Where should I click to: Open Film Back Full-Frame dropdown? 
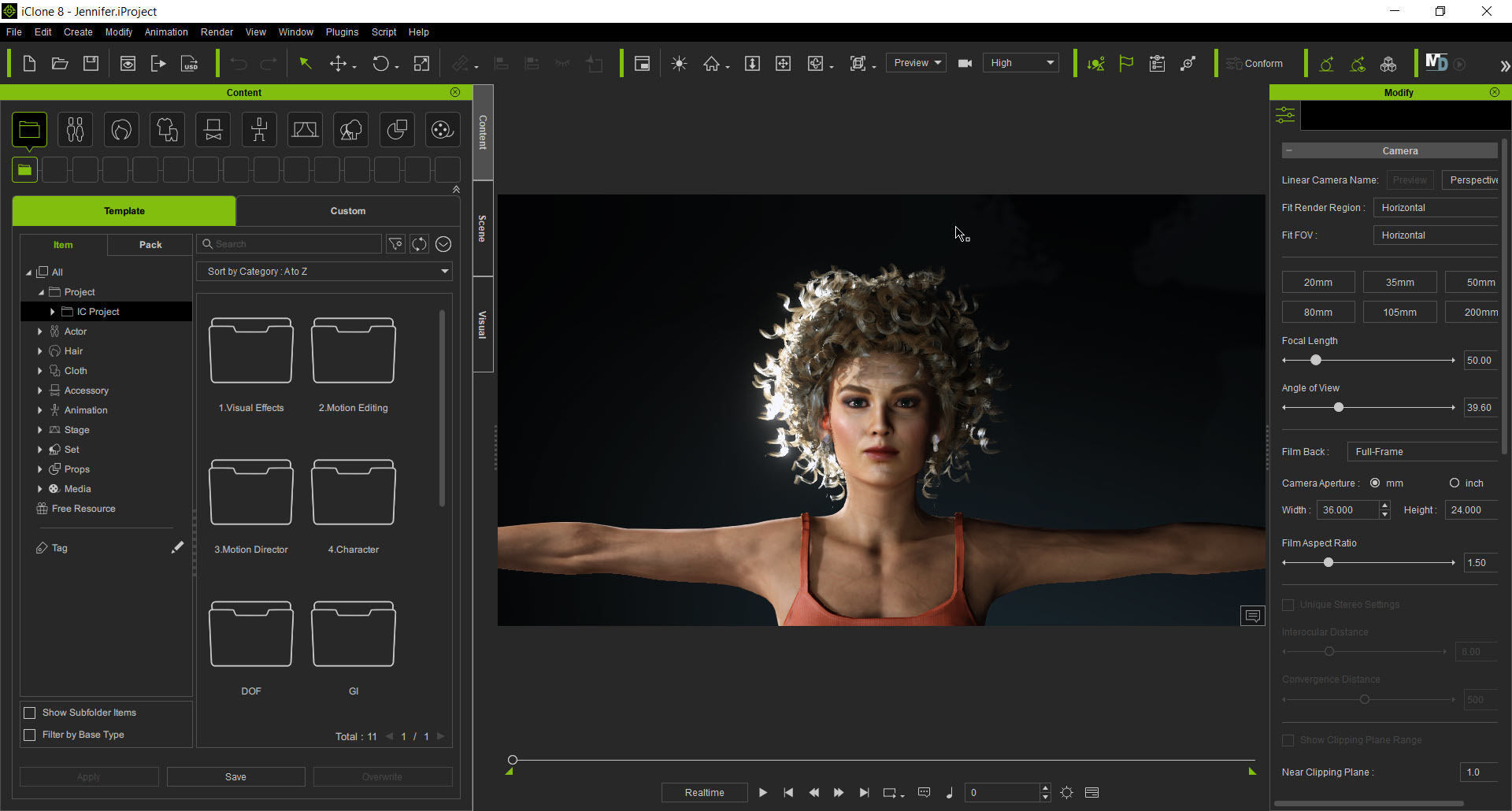pyautogui.click(x=1423, y=452)
